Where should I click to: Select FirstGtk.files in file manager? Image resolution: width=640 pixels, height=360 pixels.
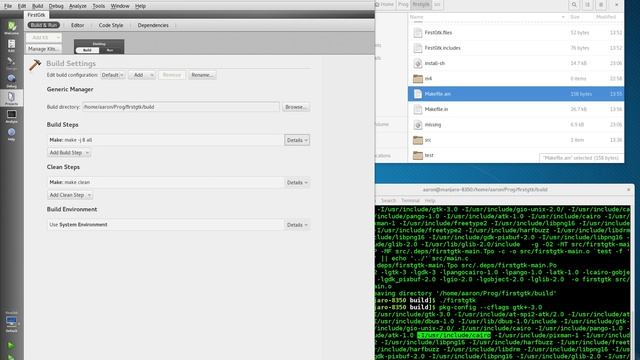(516, 32)
